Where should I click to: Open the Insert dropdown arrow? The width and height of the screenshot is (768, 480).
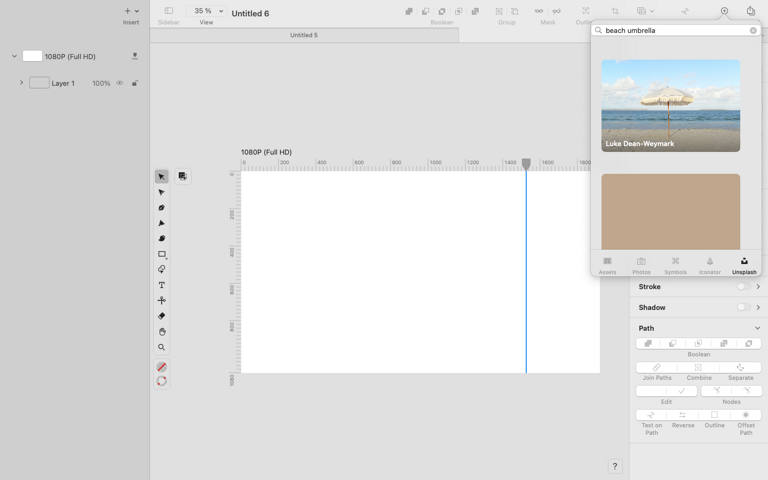(x=137, y=11)
